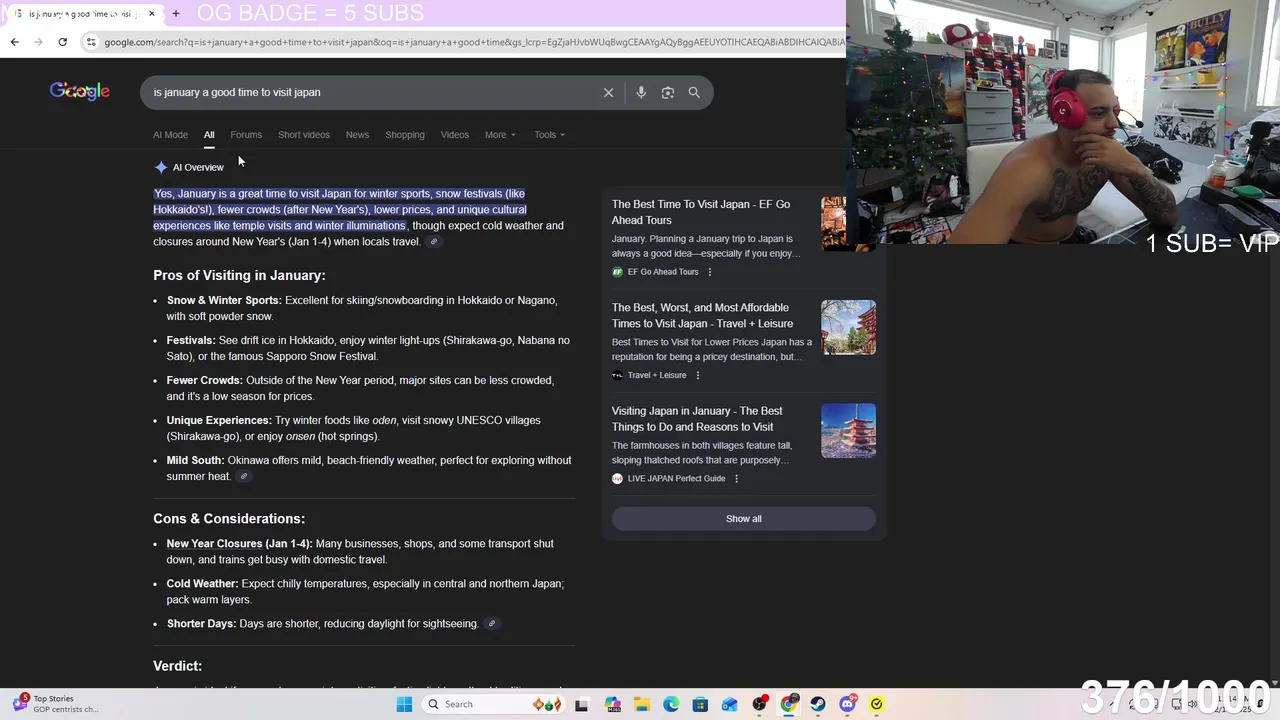Click LIVE JAPAN Perfect Guide source name
The image size is (1280, 720).
tap(676, 478)
